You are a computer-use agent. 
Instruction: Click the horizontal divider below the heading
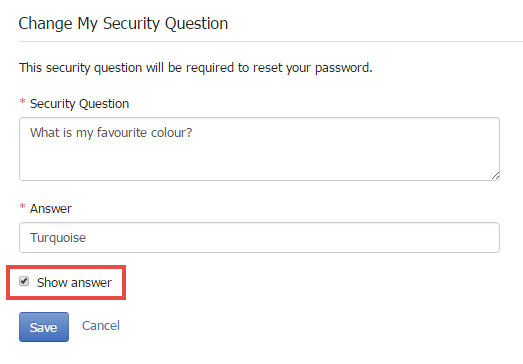(271, 42)
